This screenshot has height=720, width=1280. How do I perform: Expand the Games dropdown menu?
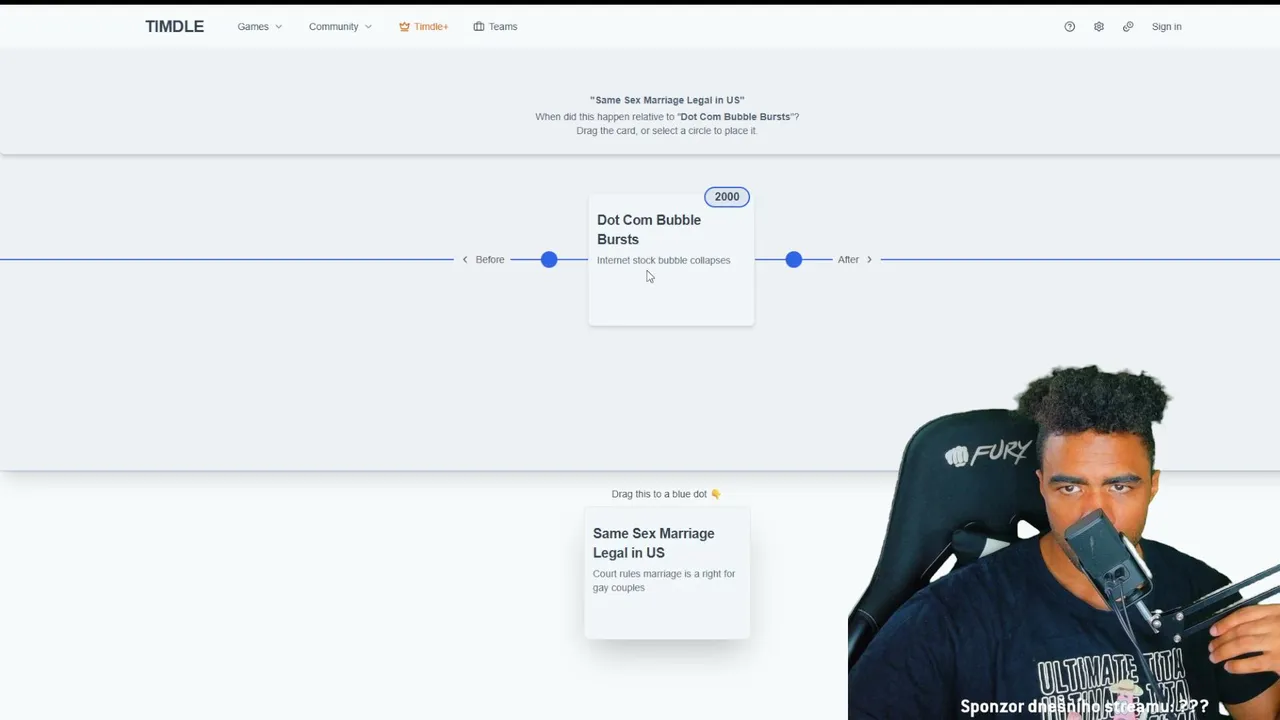point(260,27)
